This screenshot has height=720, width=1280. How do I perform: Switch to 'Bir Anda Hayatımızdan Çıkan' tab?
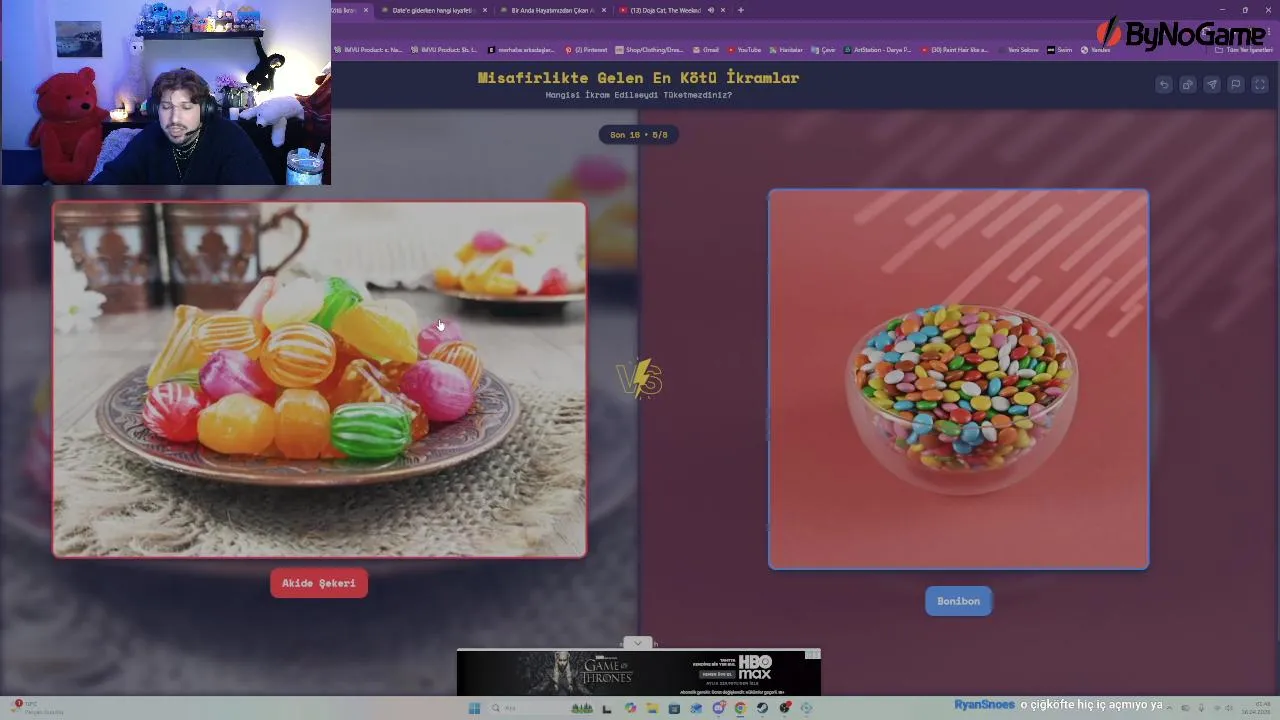[551, 10]
